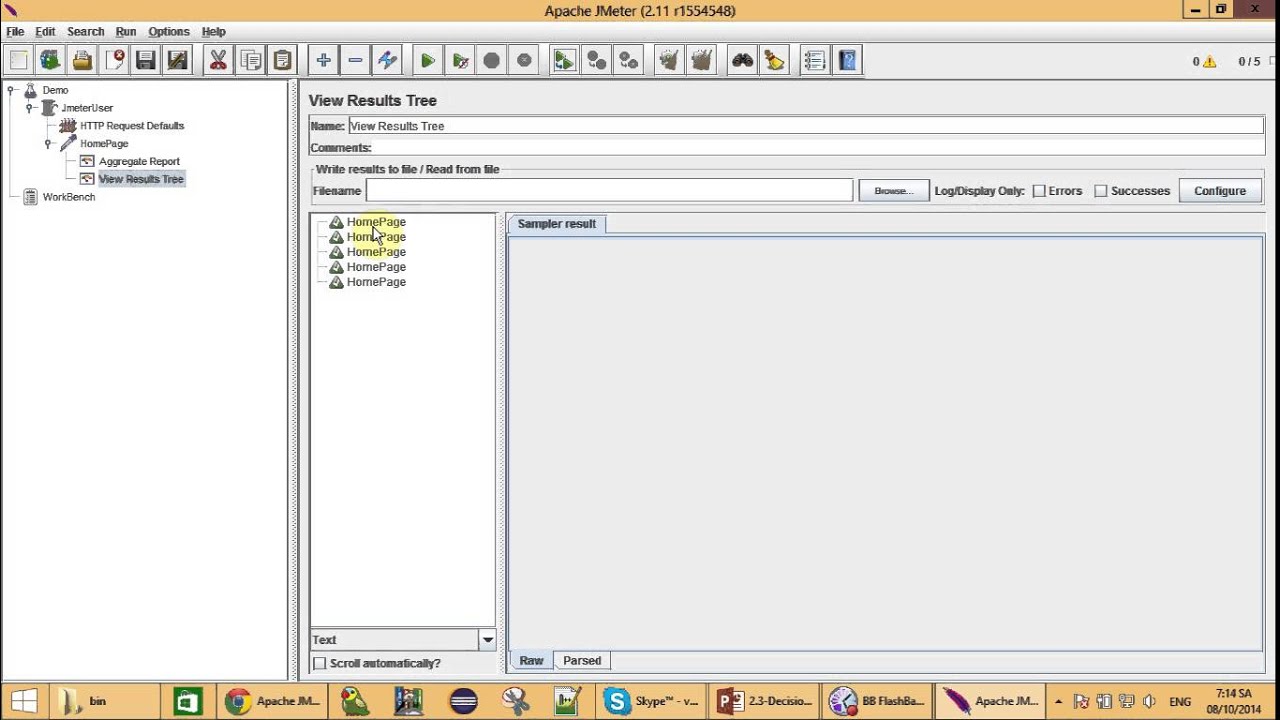Screen dimensions: 1280x720
Task: Click the Close test plan icon
Action: [x=114, y=61]
